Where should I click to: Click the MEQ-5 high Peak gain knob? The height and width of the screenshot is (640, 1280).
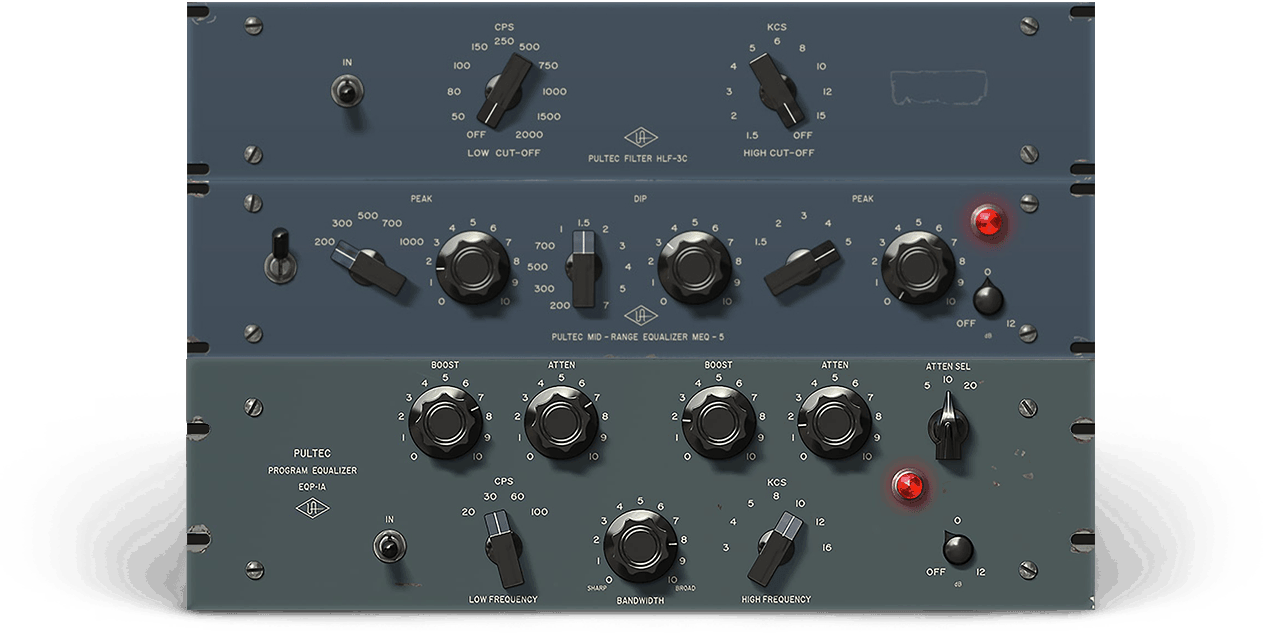(x=918, y=268)
